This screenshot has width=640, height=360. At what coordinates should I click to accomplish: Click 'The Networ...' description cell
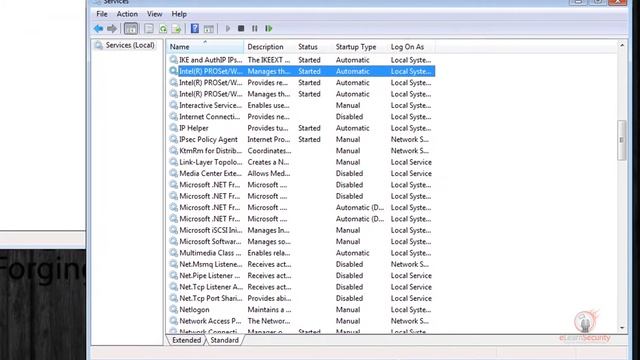pyautogui.click(x=269, y=321)
